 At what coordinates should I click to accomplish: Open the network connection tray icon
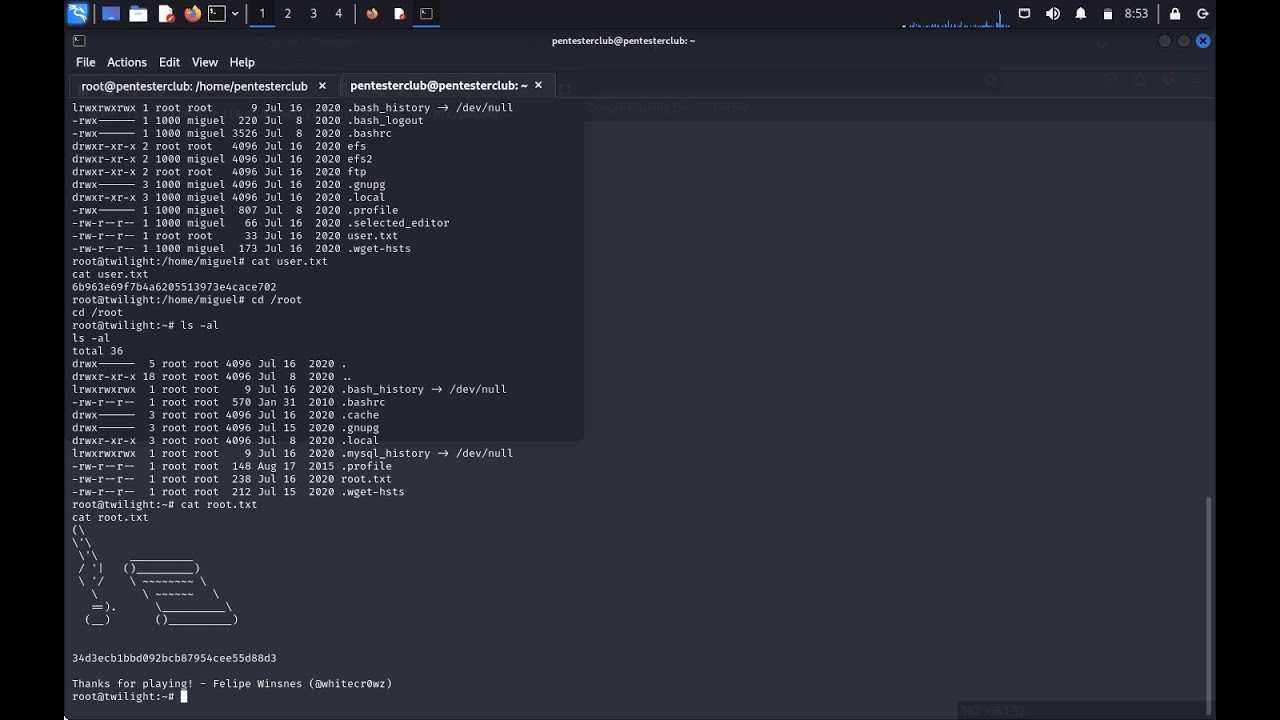click(1024, 14)
